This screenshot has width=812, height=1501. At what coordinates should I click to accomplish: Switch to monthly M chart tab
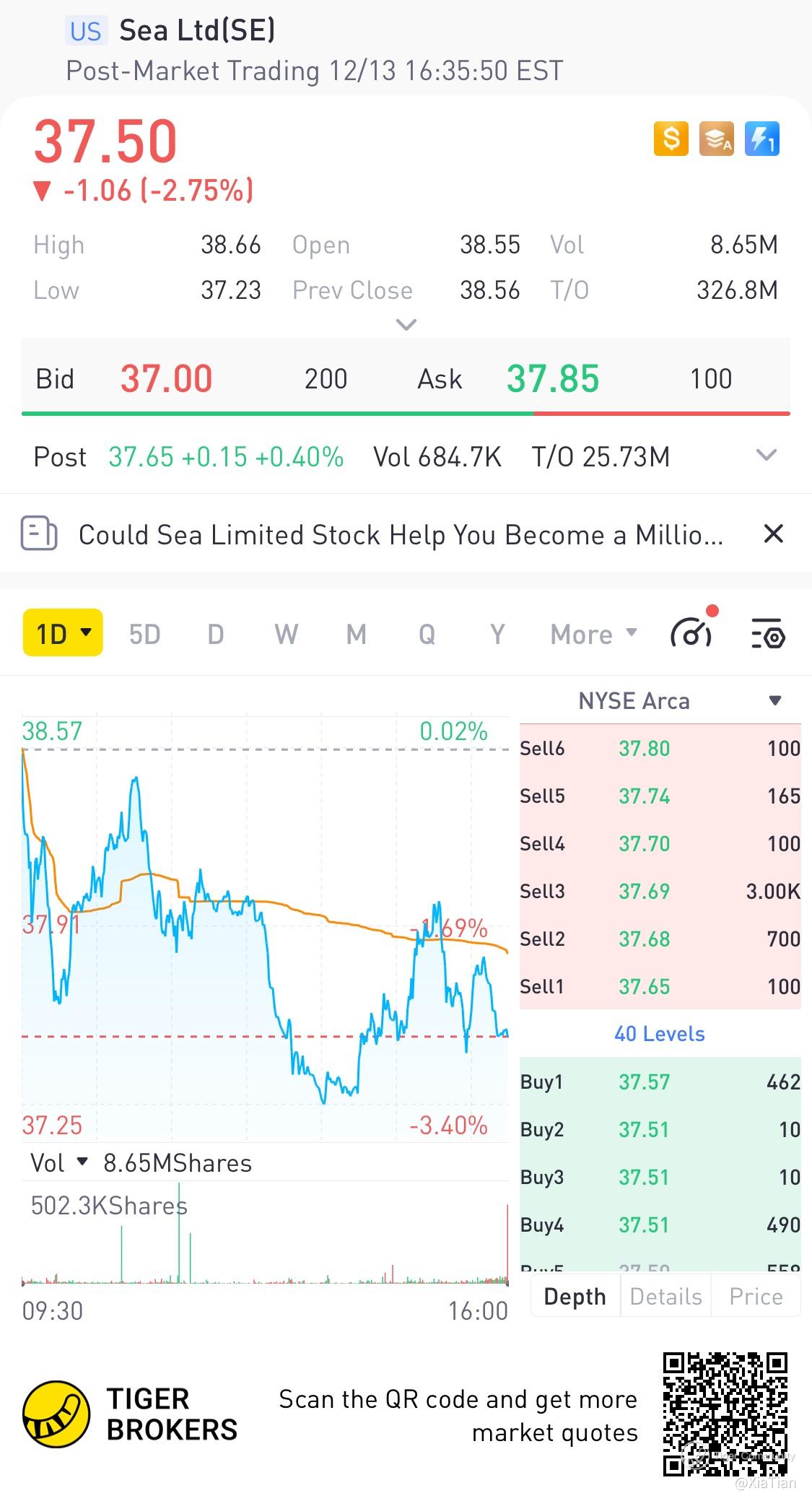[x=356, y=635]
